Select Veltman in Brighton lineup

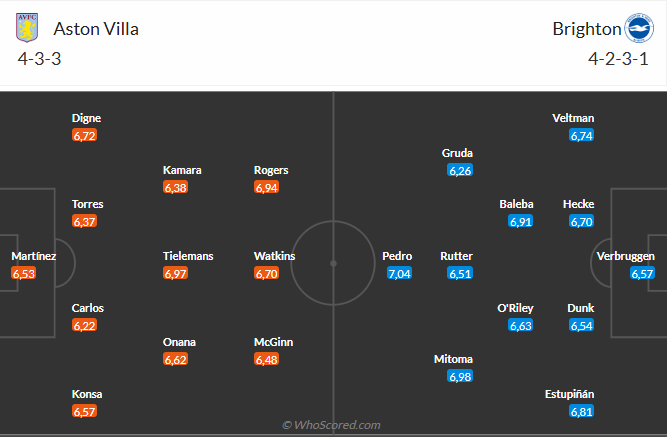(x=573, y=118)
